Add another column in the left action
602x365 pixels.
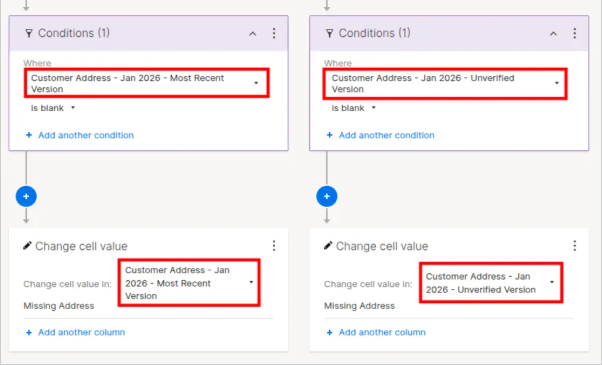point(76,332)
